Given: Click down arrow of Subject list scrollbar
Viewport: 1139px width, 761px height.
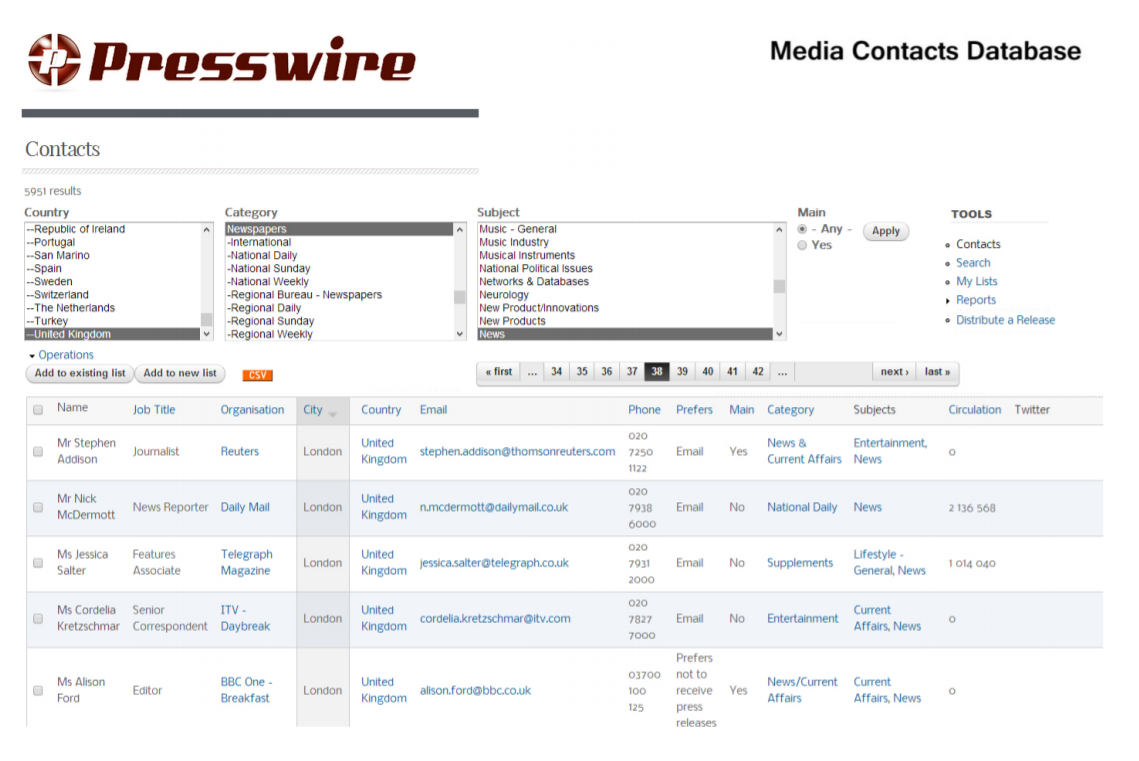Looking at the screenshot, I should [x=779, y=334].
